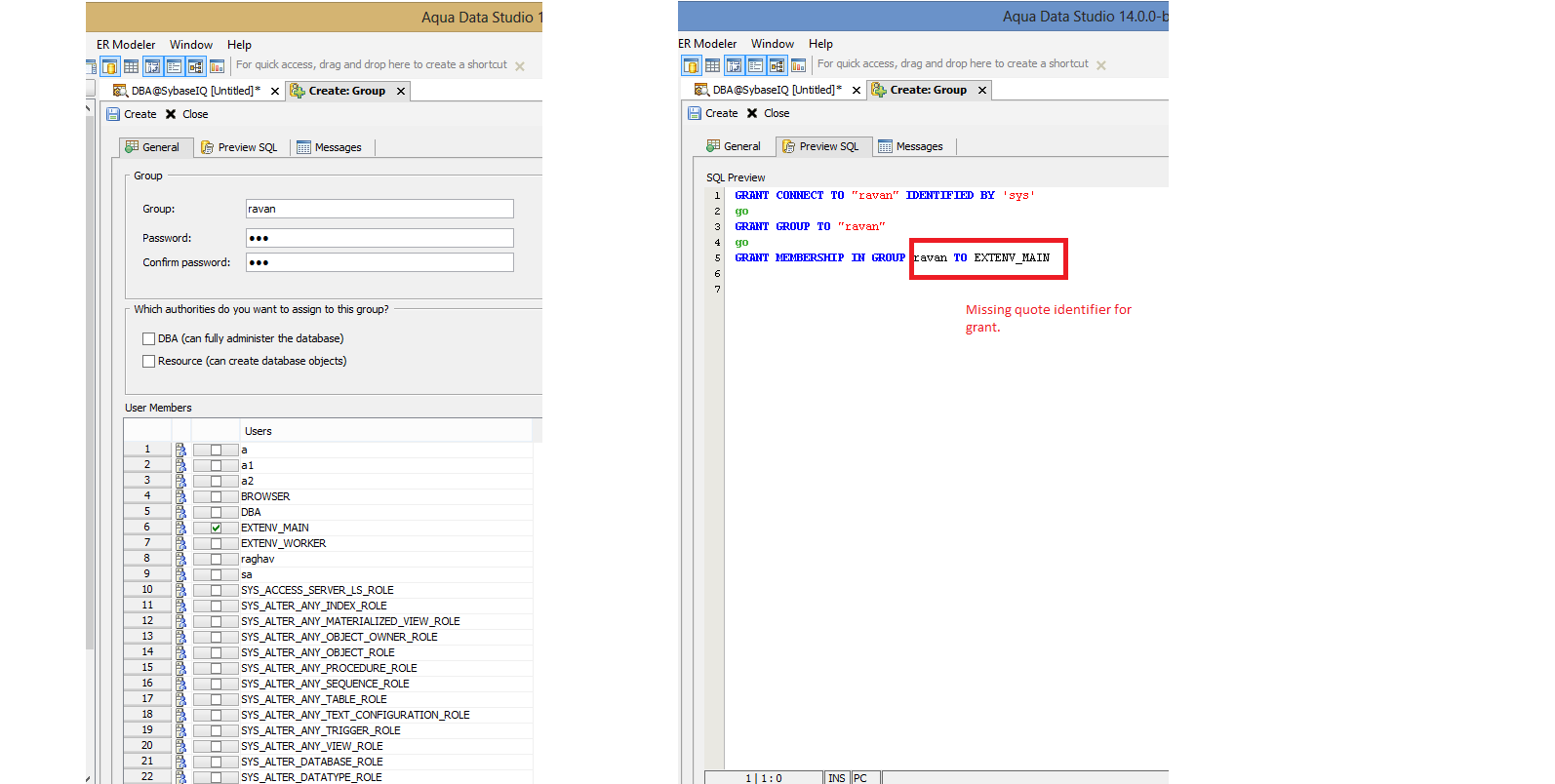Click the Group name field containing ravan
The width and height of the screenshot is (1555, 784).
point(379,209)
